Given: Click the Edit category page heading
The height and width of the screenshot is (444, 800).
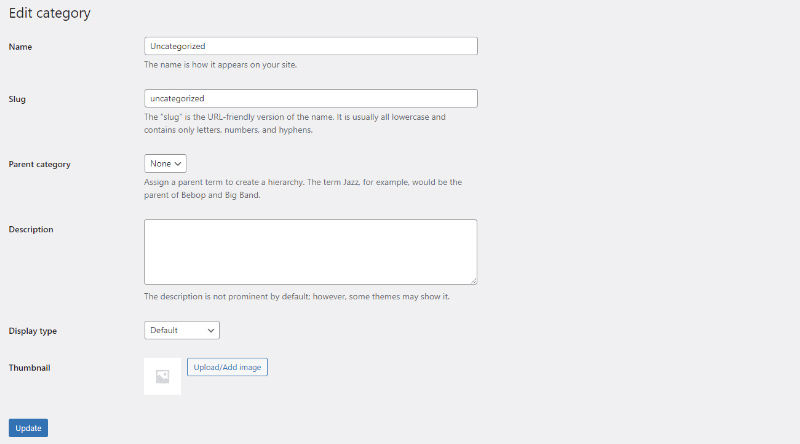Looking at the screenshot, I should pos(49,13).
